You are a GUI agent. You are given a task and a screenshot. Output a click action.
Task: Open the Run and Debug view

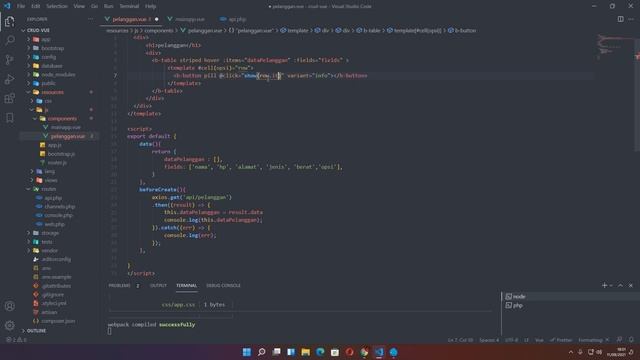tap(9, 79)
